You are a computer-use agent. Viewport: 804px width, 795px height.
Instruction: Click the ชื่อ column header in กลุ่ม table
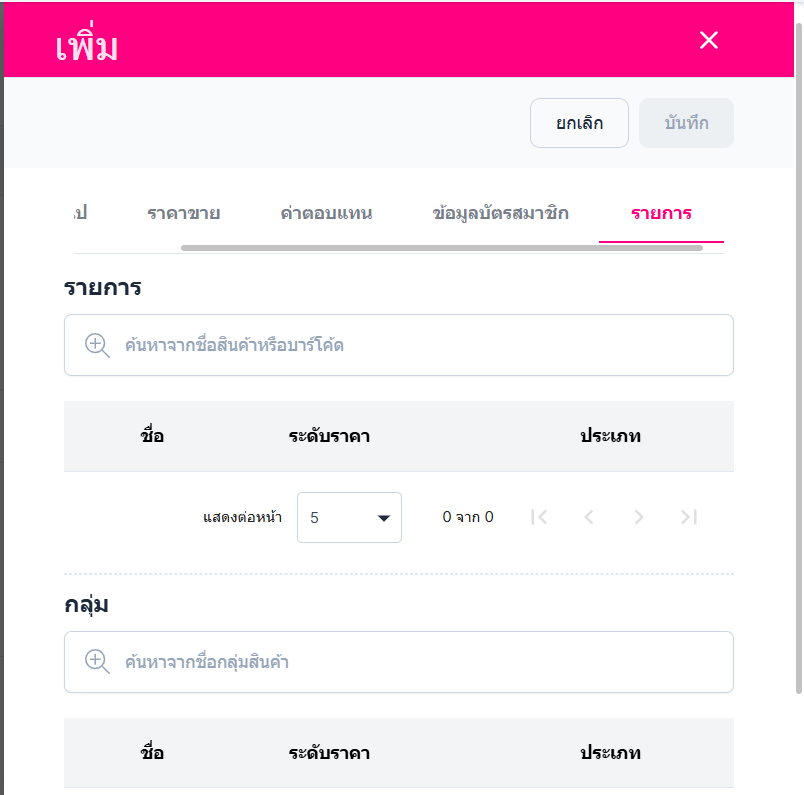coord(152,753)
